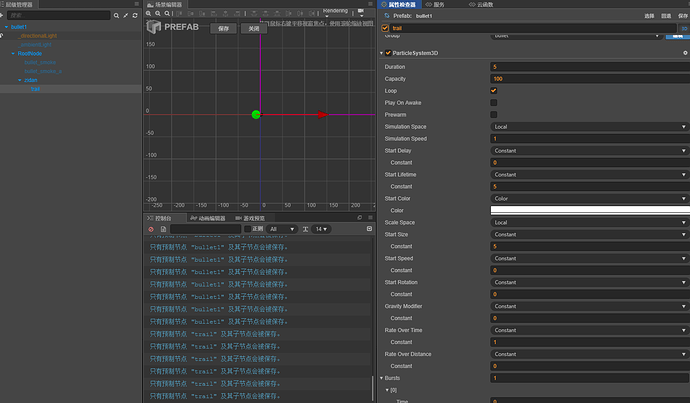
Task: Click the prefab Select (选择) button
Action: pos(650,16)
